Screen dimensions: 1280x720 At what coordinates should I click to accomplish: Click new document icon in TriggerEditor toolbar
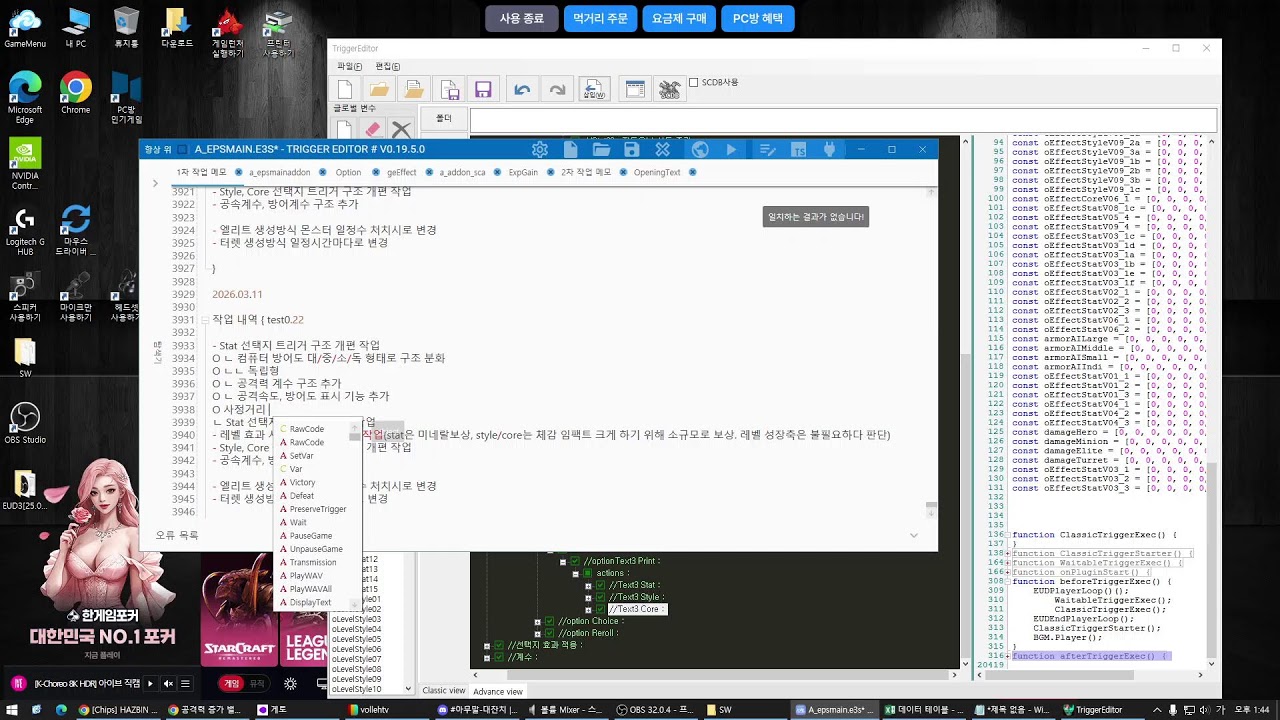[345, 90]
